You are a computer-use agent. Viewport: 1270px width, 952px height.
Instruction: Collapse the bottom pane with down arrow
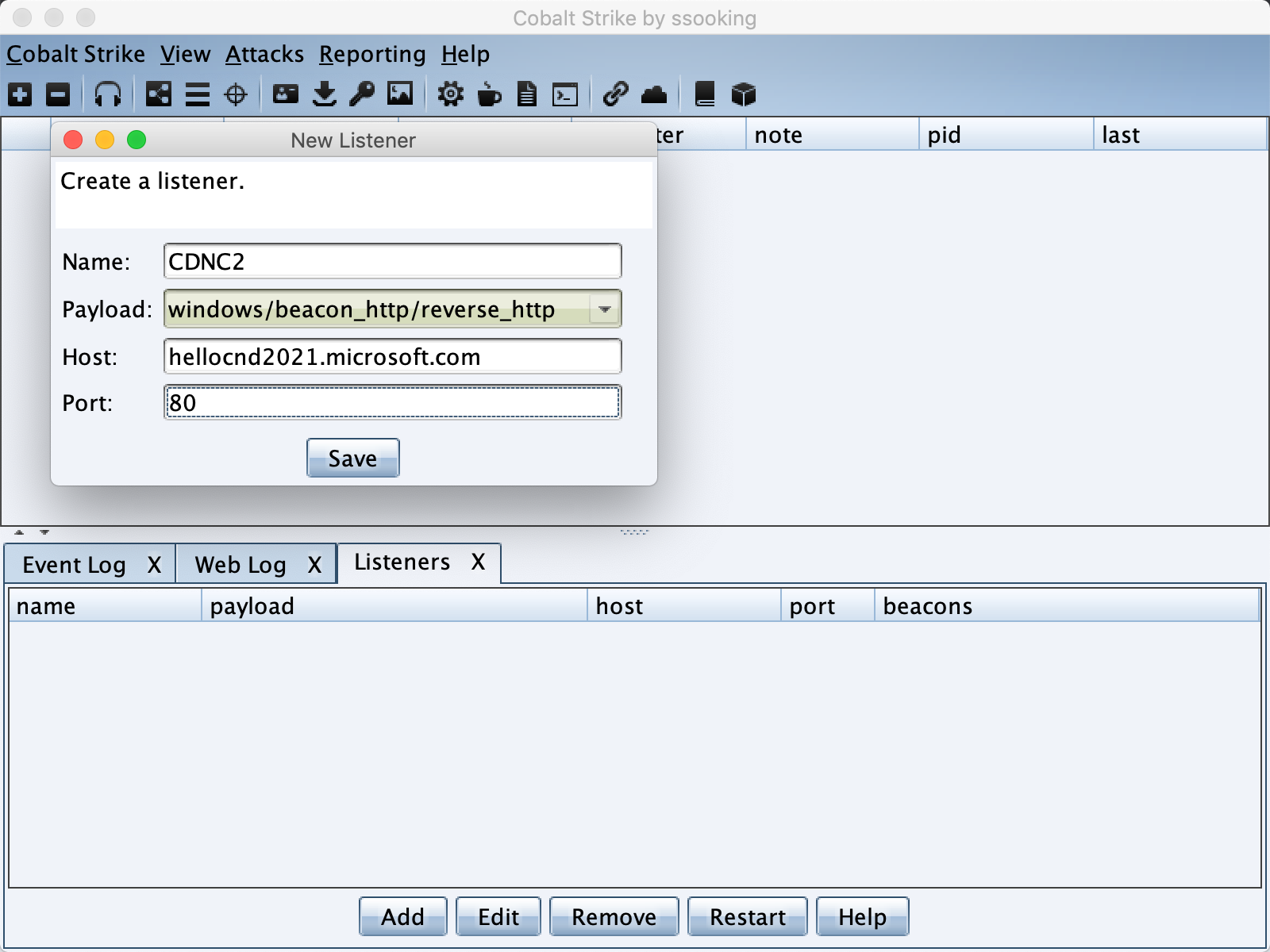(x=44, y=532)
